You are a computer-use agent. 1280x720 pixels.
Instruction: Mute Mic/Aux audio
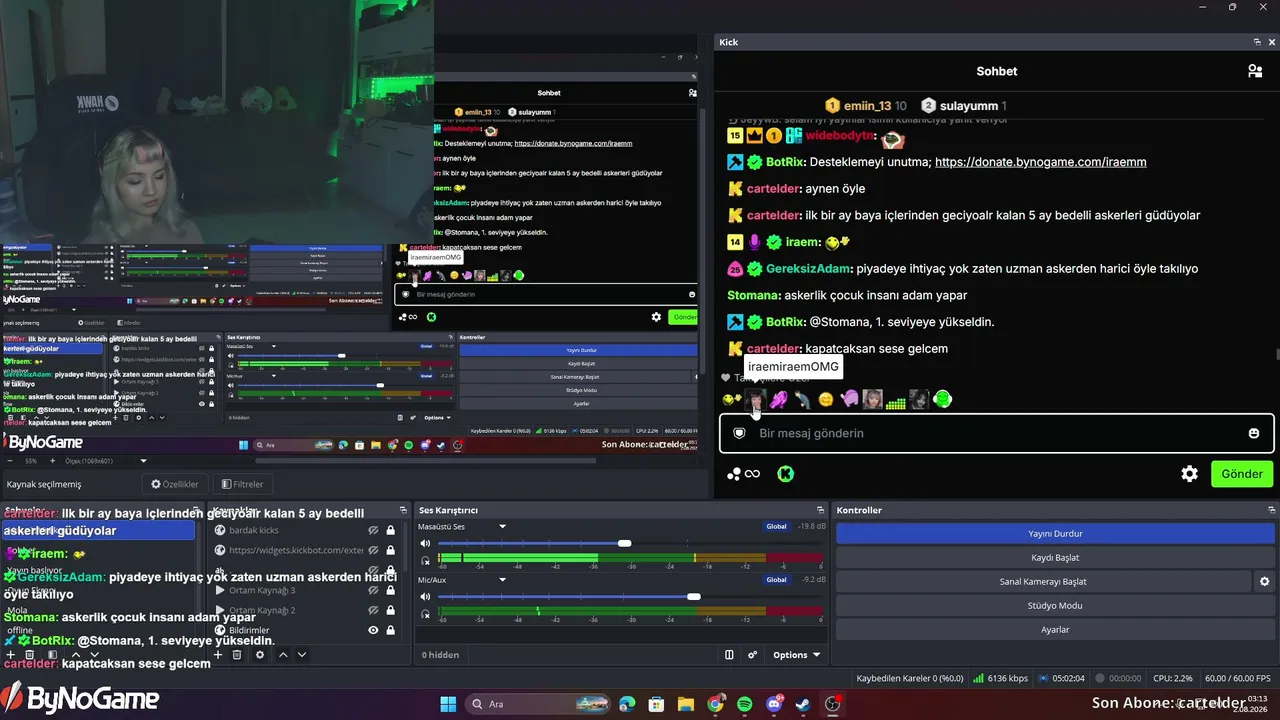coord(425,597)
